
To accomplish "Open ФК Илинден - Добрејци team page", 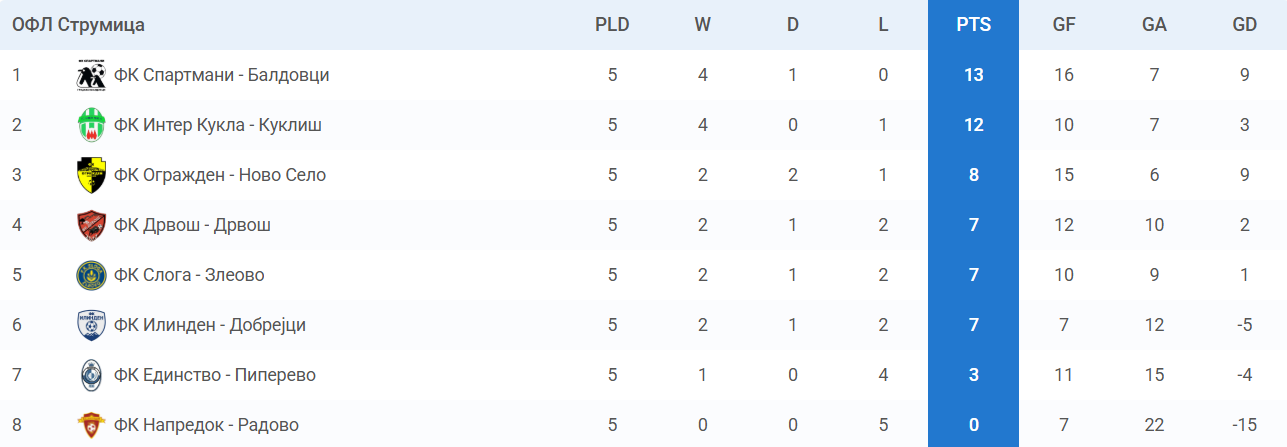I will point(210,325).
